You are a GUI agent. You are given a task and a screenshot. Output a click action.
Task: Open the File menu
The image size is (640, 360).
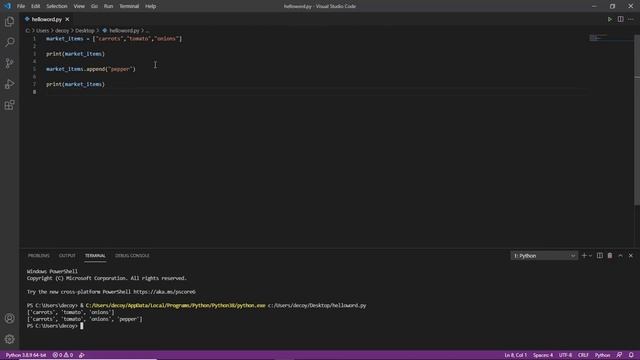(21, 6)
